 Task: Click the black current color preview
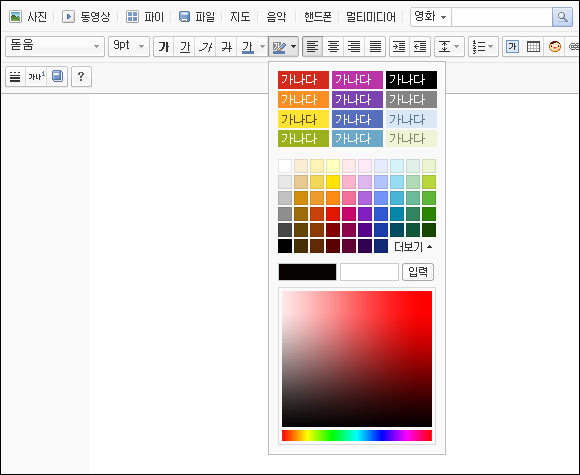point(307,272)
